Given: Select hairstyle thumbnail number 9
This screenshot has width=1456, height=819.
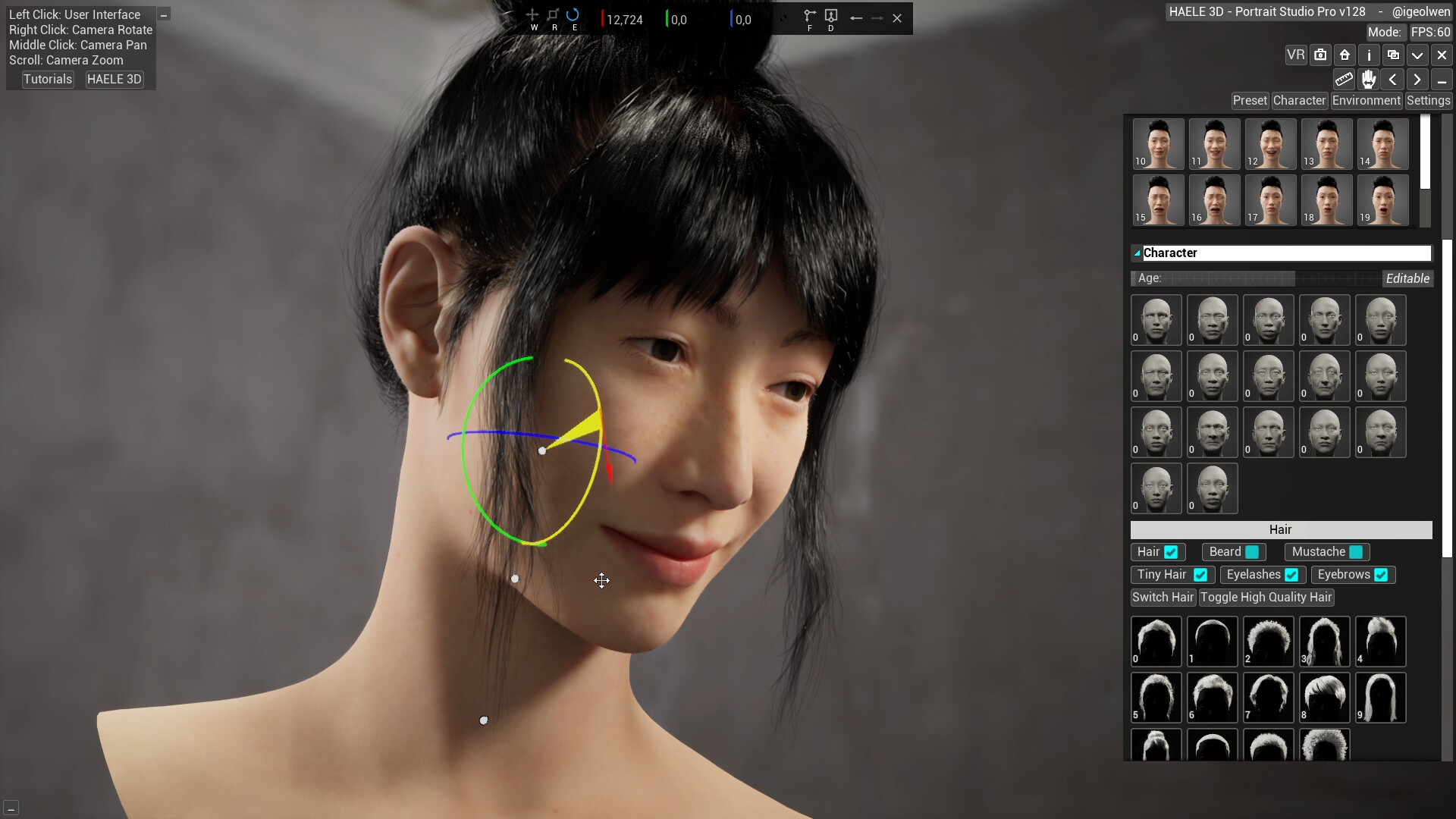Looking at the screenshot, I should [1380, 697].
